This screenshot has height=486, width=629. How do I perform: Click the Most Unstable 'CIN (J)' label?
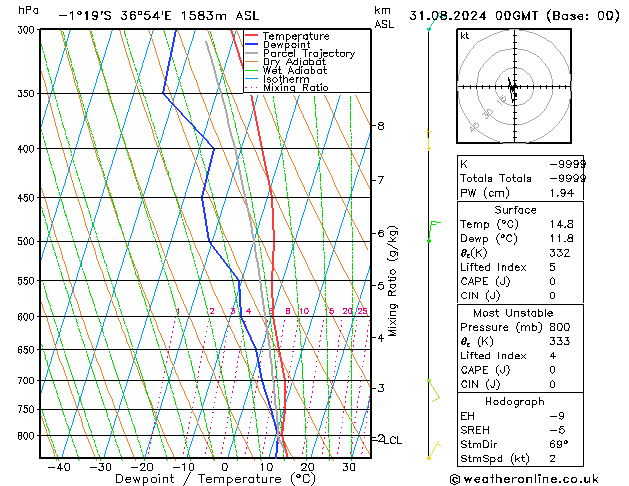tap(480, 385)
